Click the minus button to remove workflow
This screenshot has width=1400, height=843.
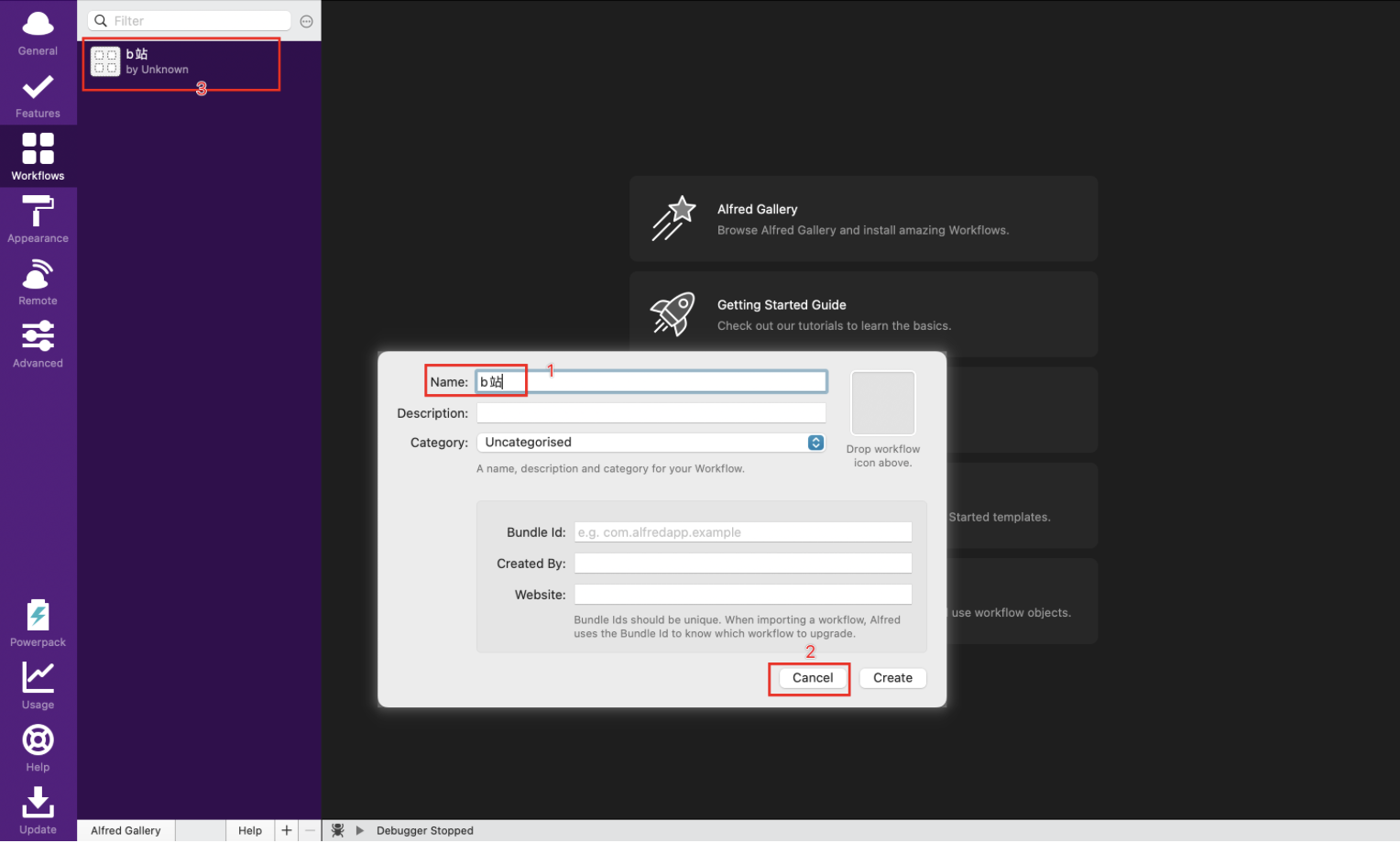[310, 830]
